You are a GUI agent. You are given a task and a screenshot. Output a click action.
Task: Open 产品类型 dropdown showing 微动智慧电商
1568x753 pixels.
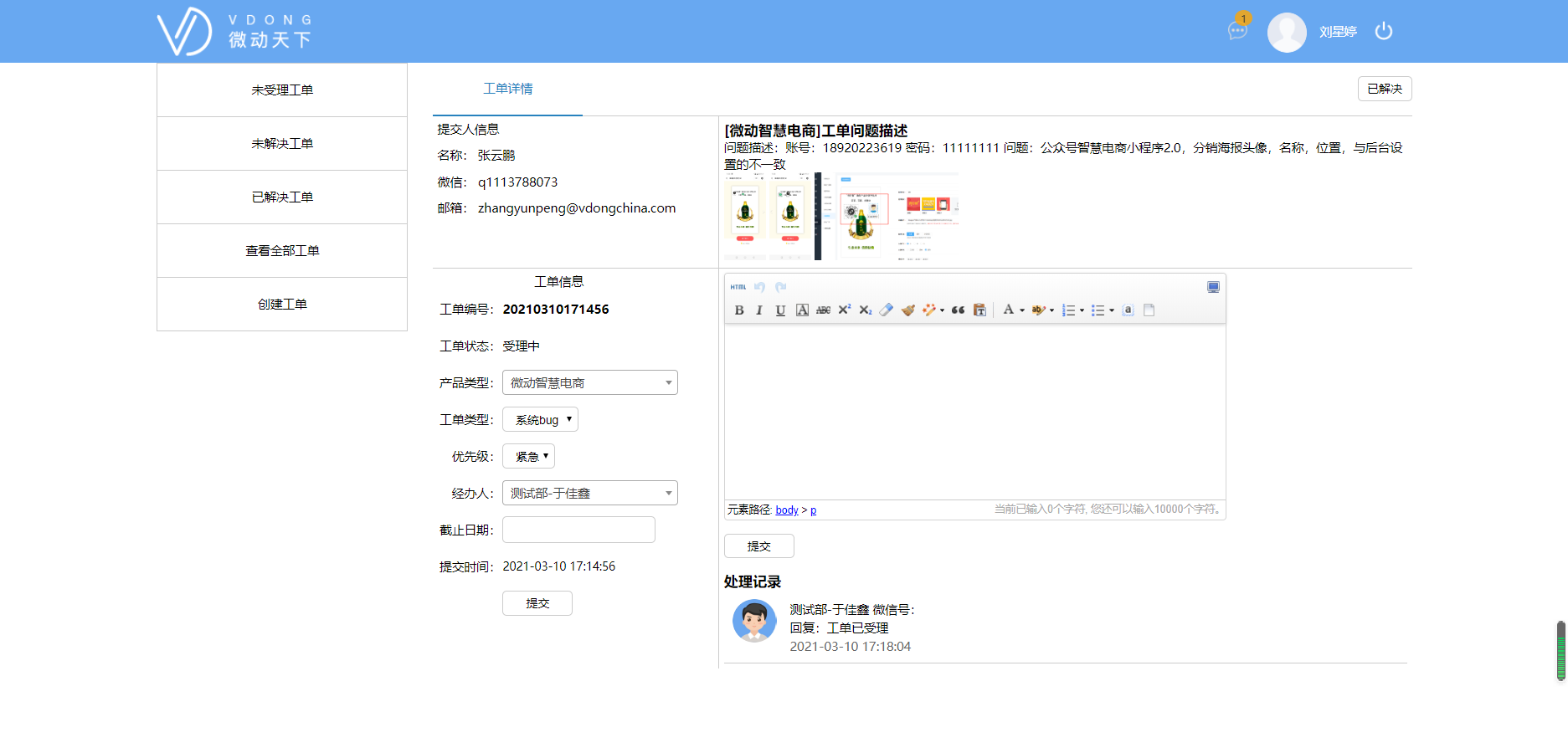click(x=590, y=382)
